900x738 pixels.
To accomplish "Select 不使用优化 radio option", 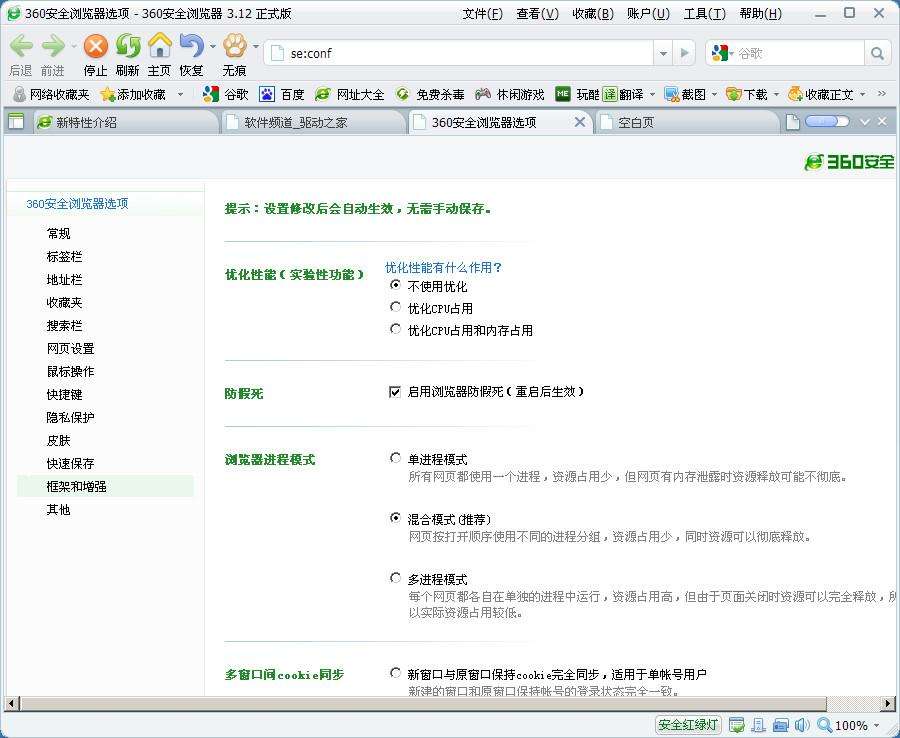I will click(x=395, y=285).
